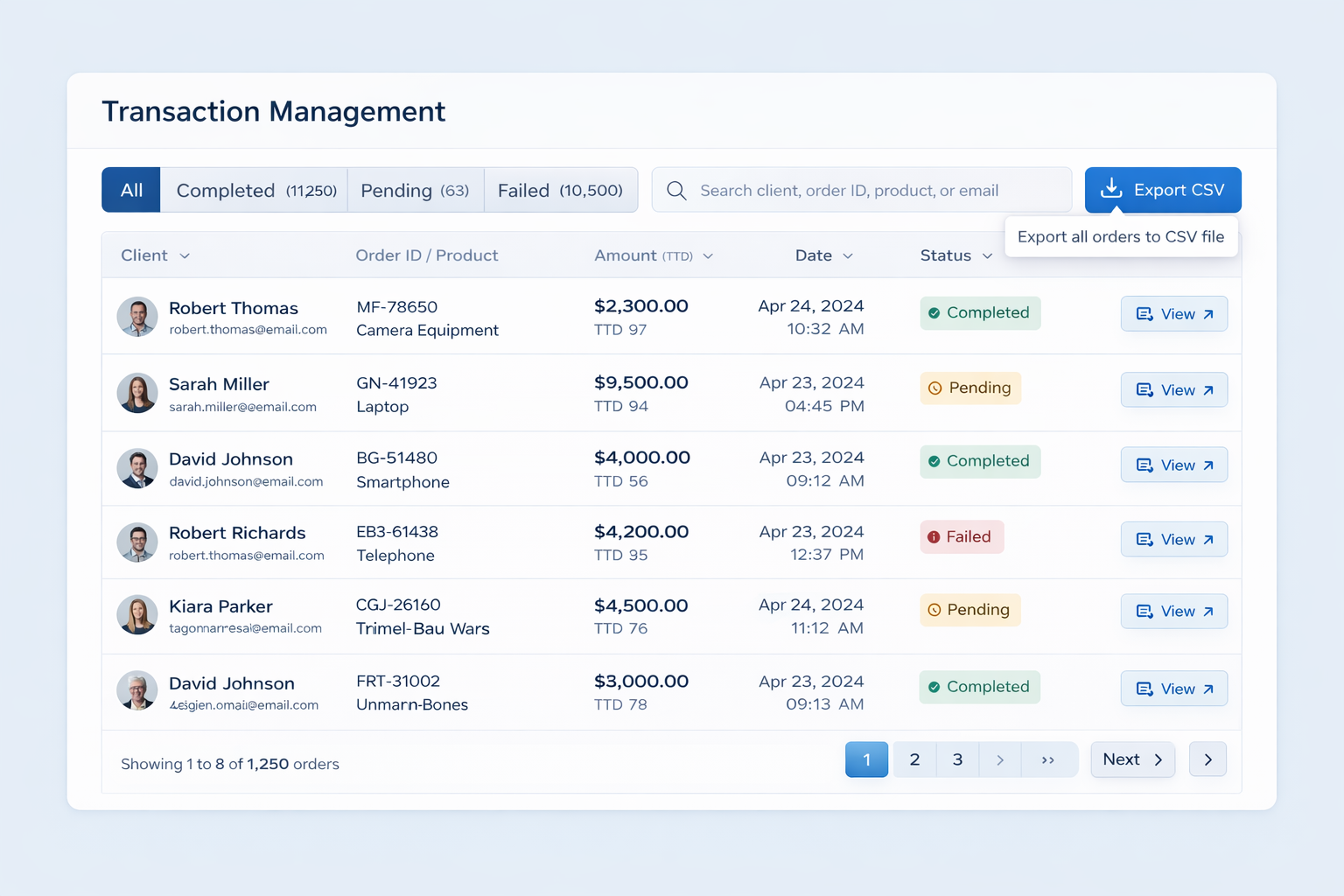Click the clock icon in Kiara Parker's Pending badge
This screenshot has height=896, width=1344.
[935, 610]
